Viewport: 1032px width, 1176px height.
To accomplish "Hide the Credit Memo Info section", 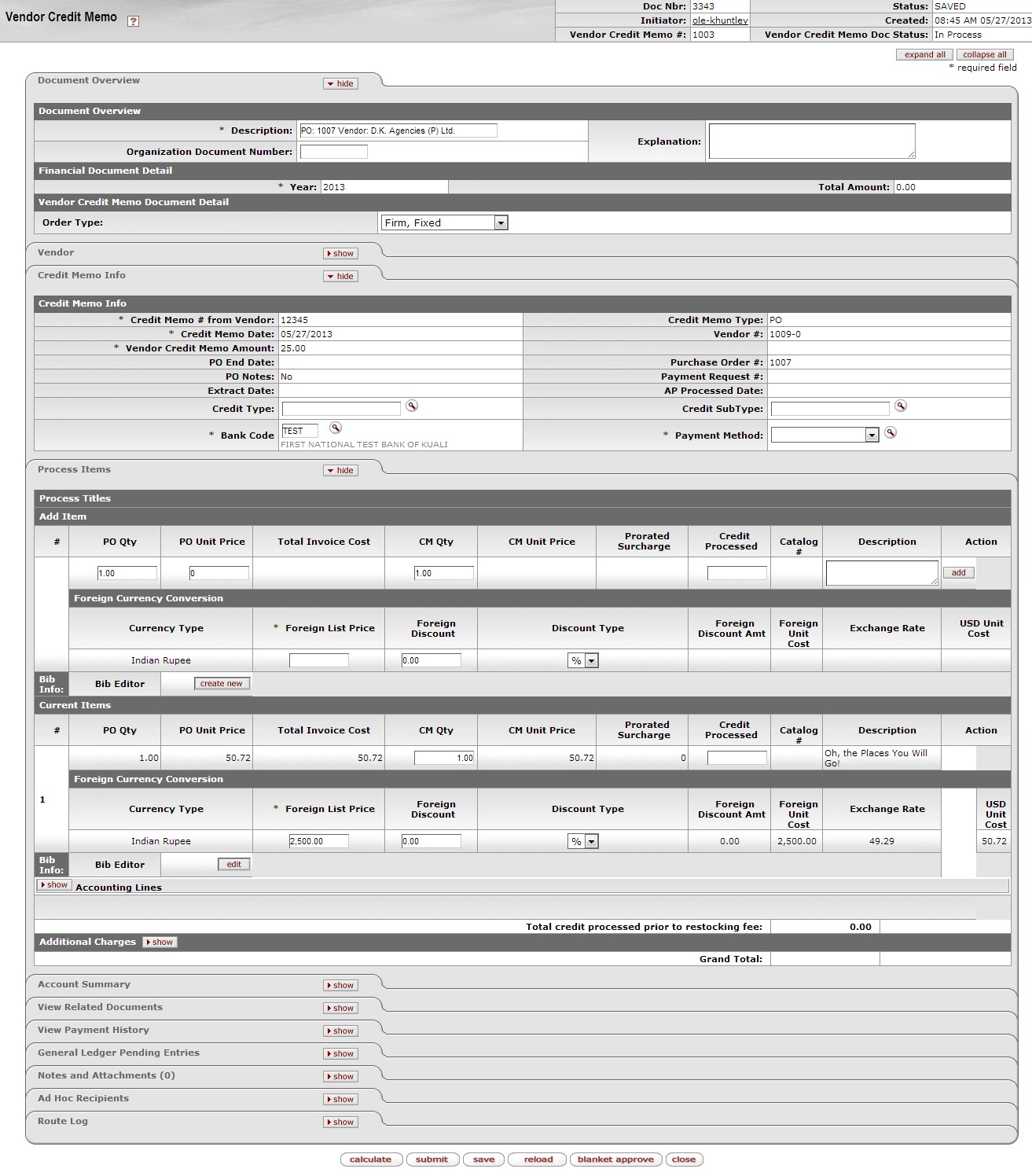I will [340, 276].
